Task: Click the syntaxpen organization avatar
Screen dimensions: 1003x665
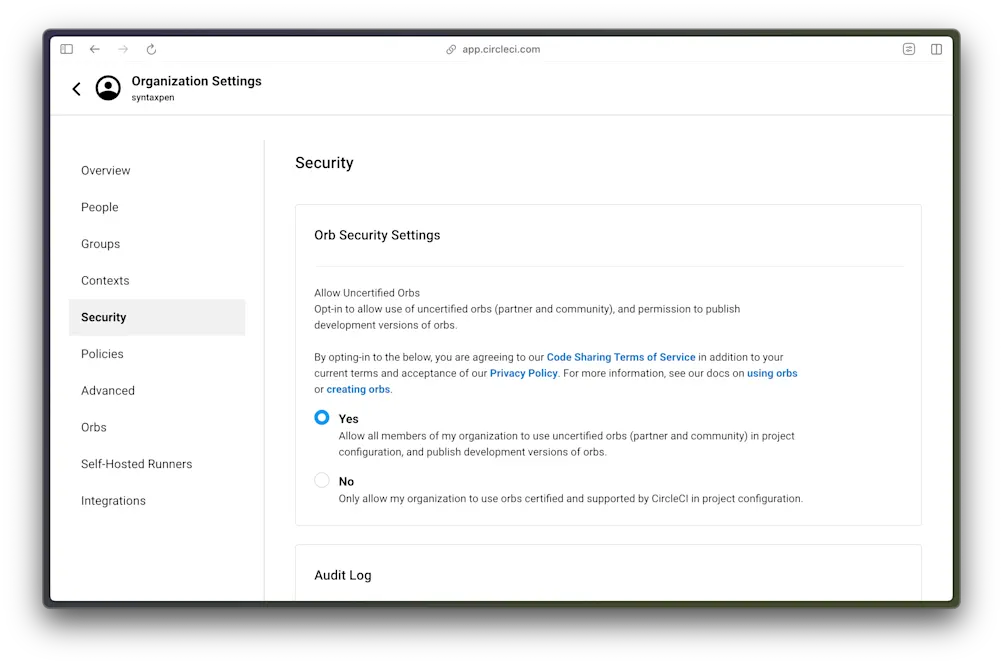Action: pos(108,88)
